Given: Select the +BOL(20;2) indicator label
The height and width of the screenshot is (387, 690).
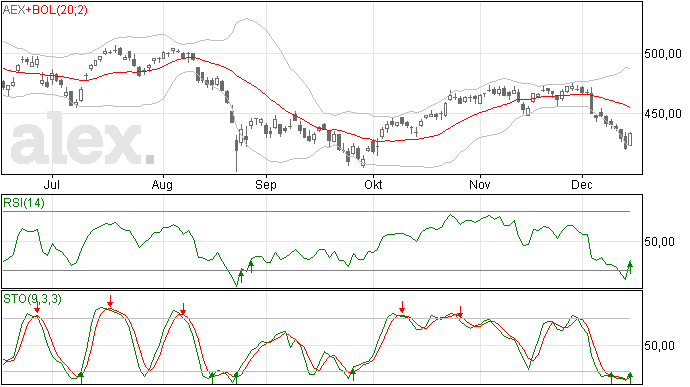Looking at the screenshot, I should pyautogui.click(x=57, y=10).
